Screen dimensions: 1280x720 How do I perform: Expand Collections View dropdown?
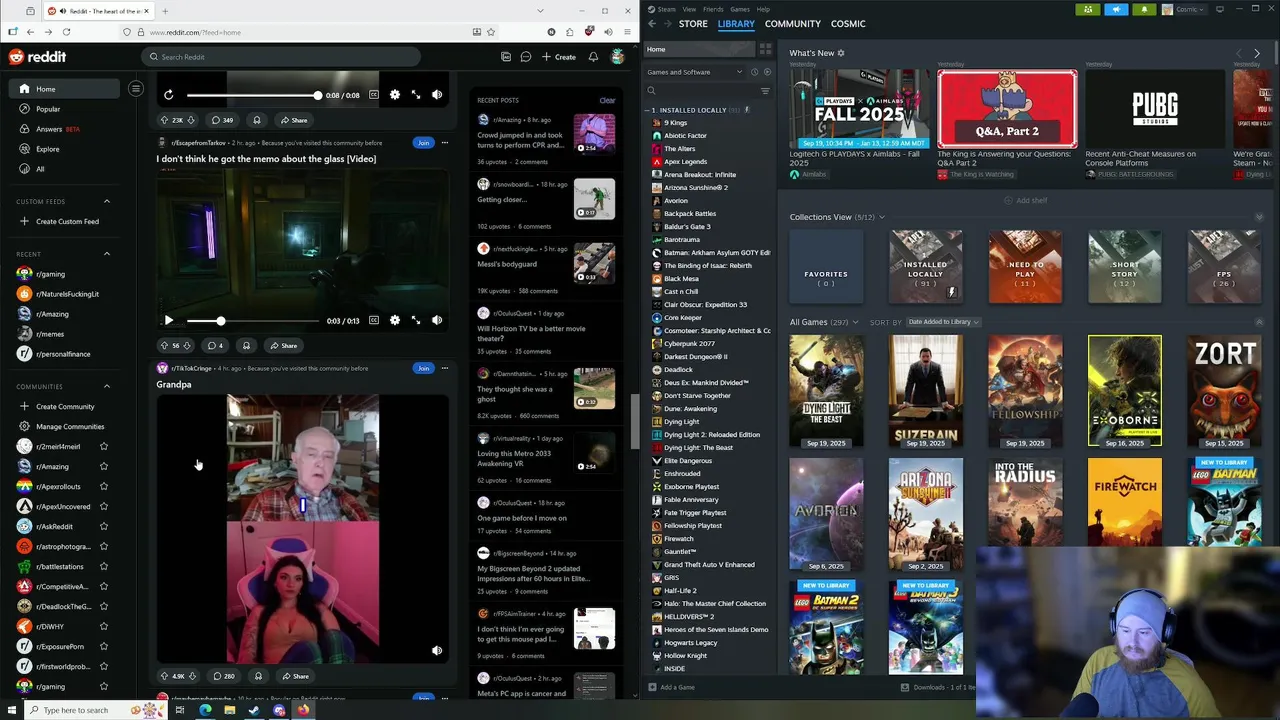(883, 217)
